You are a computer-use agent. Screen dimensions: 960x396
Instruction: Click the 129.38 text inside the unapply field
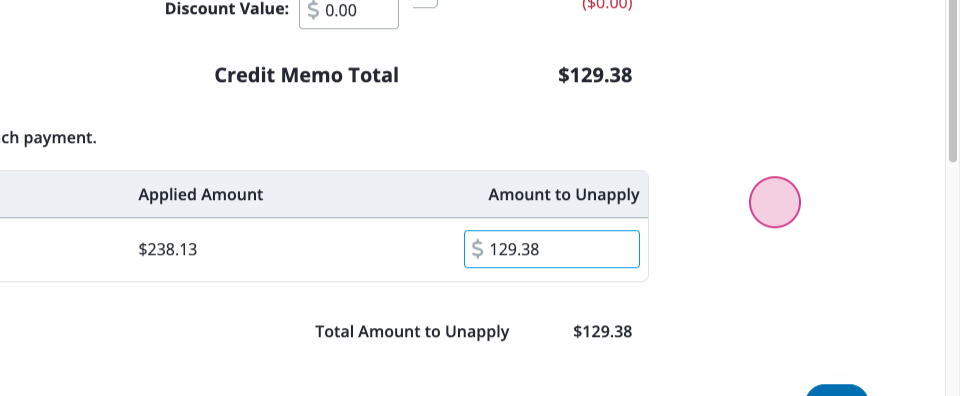pyautogui.click(x=514, y=250)
